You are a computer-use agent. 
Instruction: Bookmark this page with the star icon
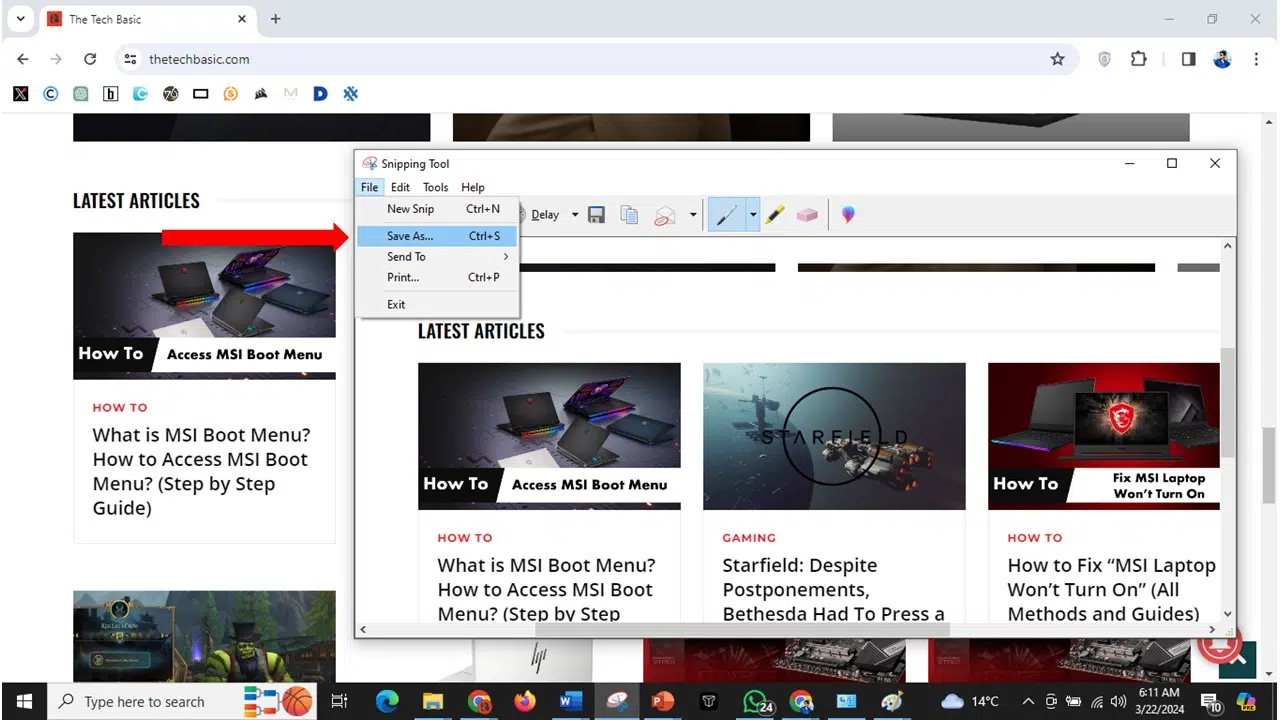(x=1057, y=59)
